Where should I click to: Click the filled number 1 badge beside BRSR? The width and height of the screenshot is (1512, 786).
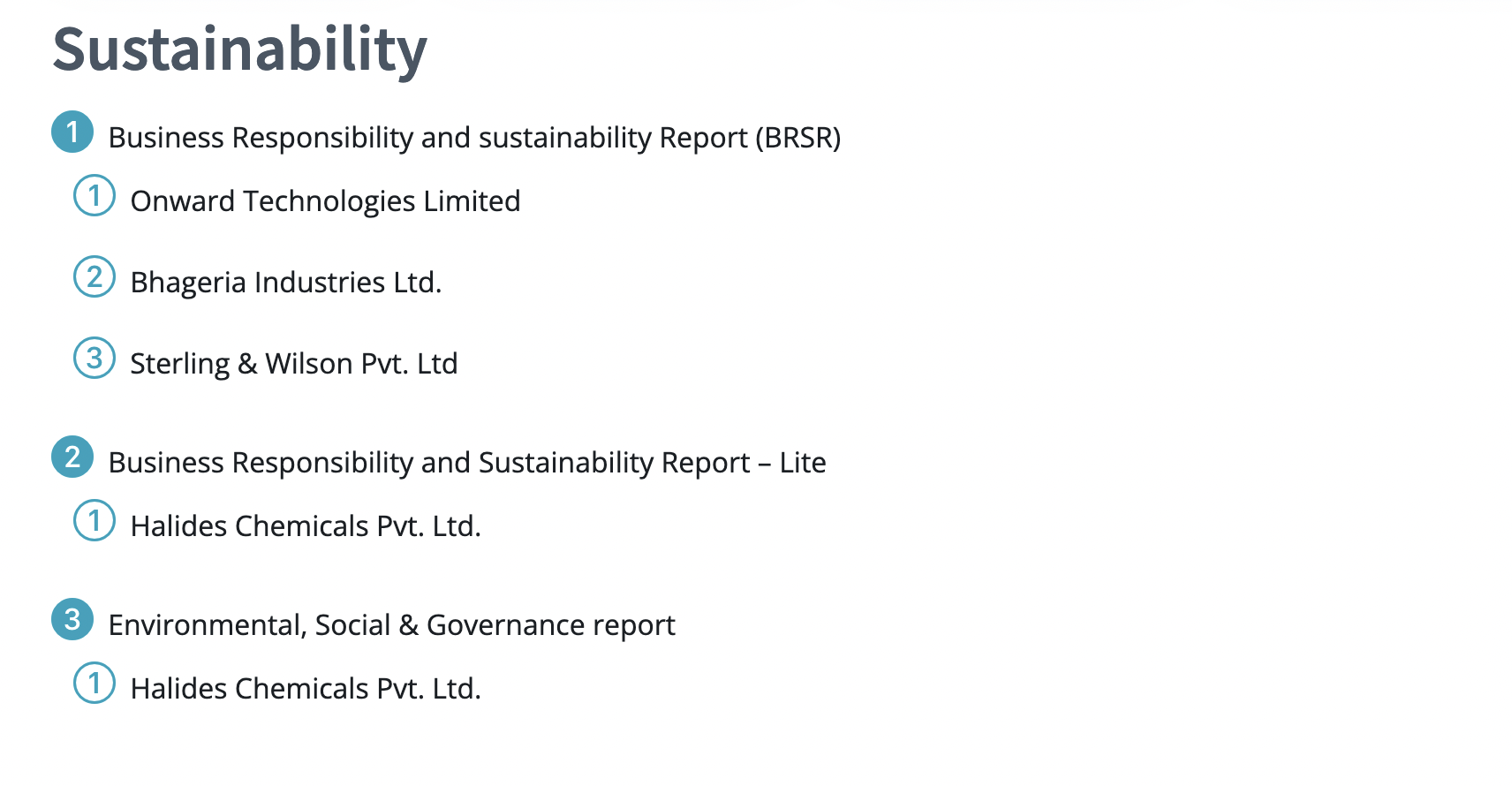point(72,132)
